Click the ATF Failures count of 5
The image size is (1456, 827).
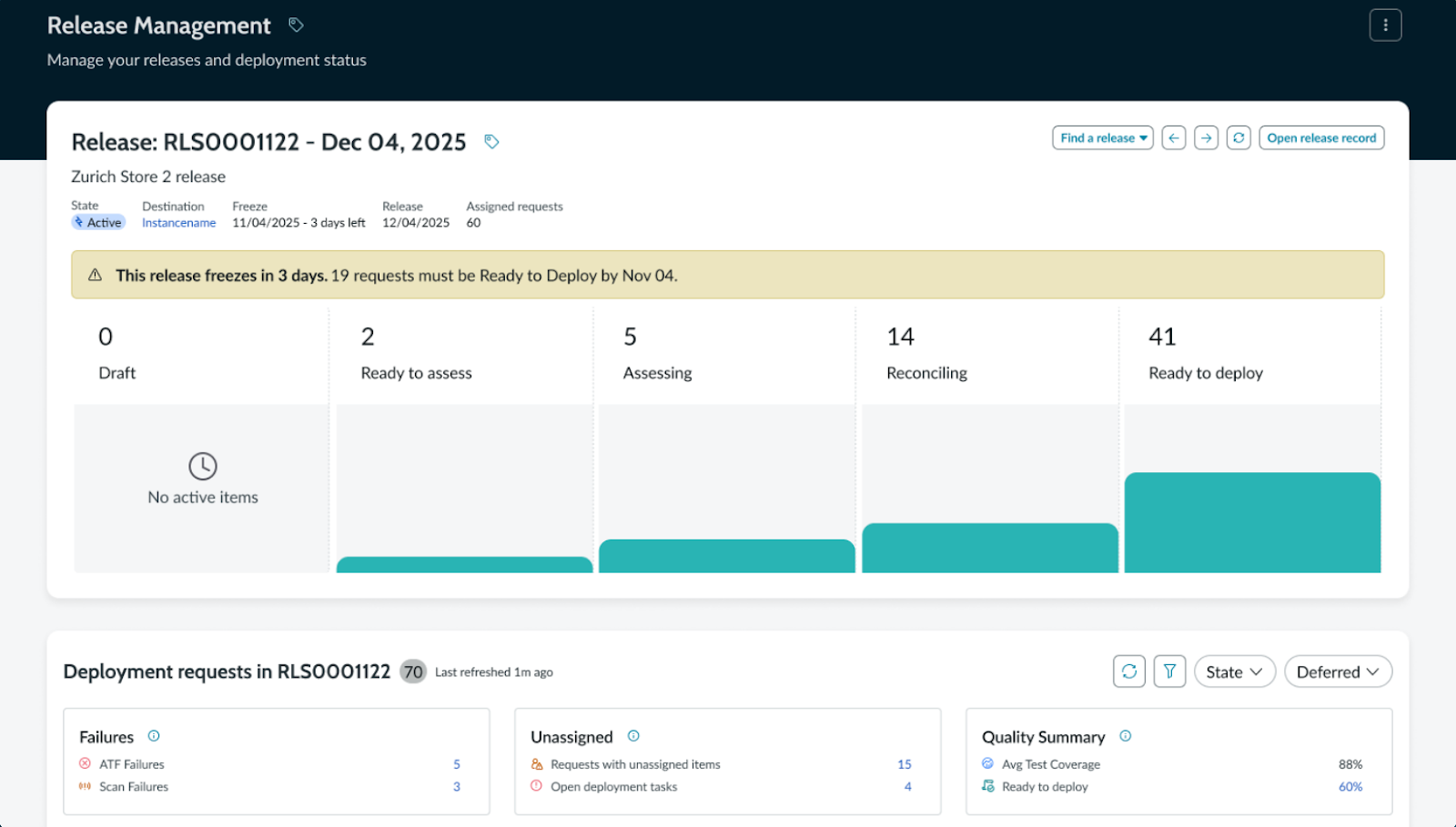point(457,764)
